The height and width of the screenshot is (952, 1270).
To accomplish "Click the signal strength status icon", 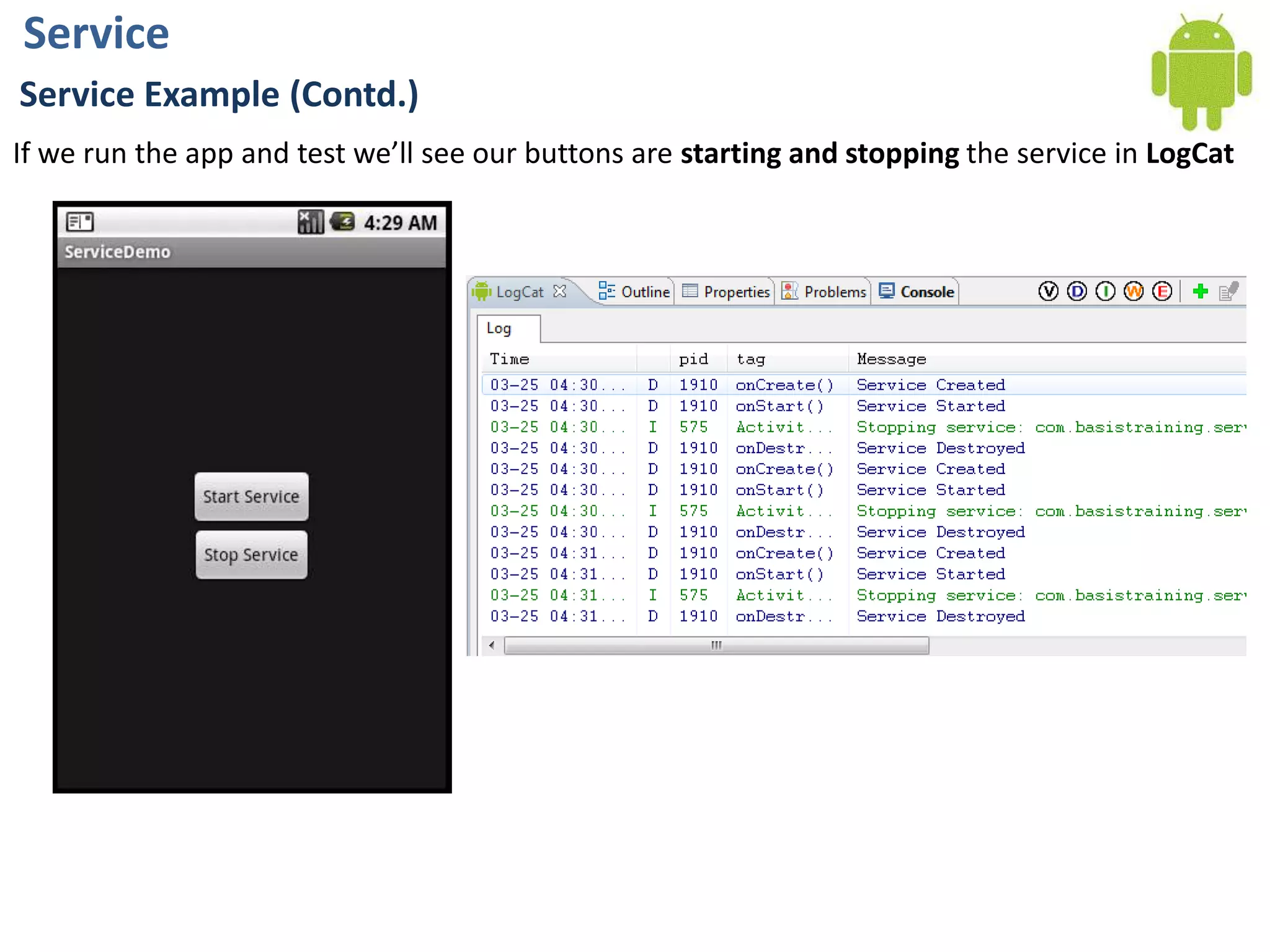I will coord(311,222).
